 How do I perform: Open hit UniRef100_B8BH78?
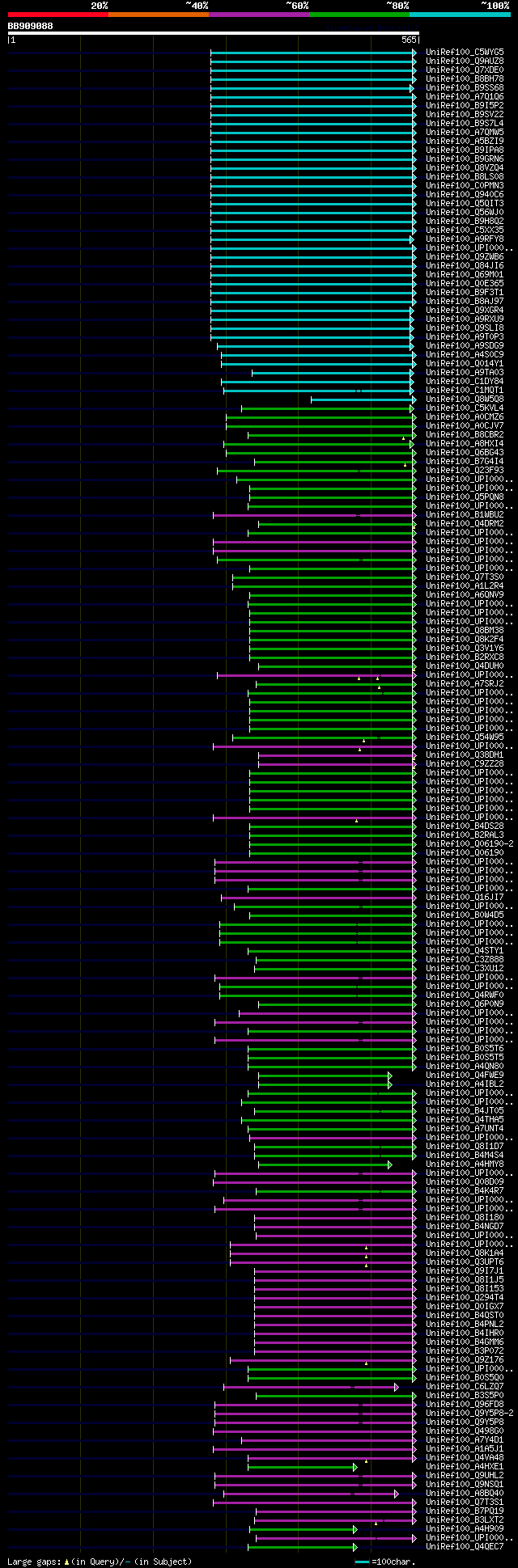tap(465, 78)
